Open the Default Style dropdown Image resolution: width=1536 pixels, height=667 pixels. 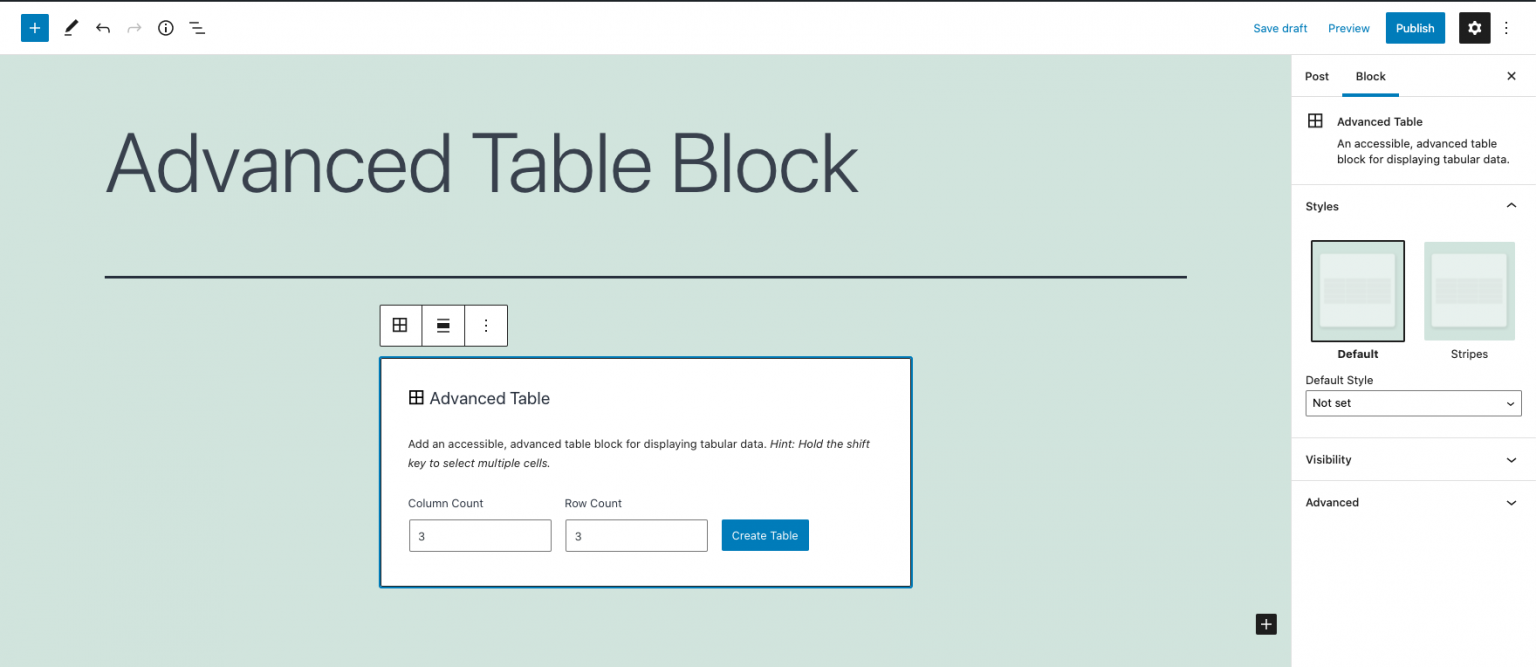point(1412,403)
